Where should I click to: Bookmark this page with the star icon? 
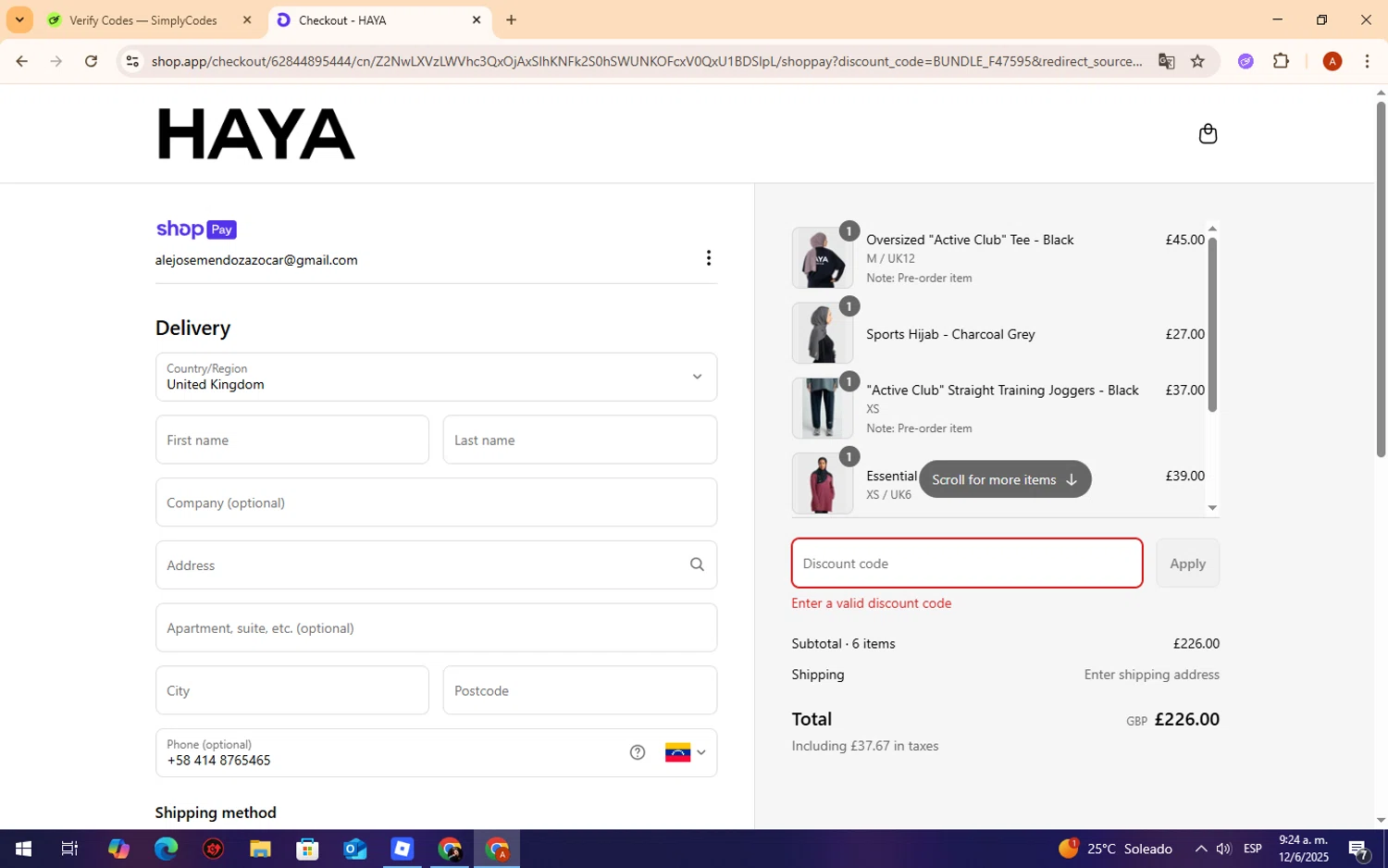[1197, 61]
